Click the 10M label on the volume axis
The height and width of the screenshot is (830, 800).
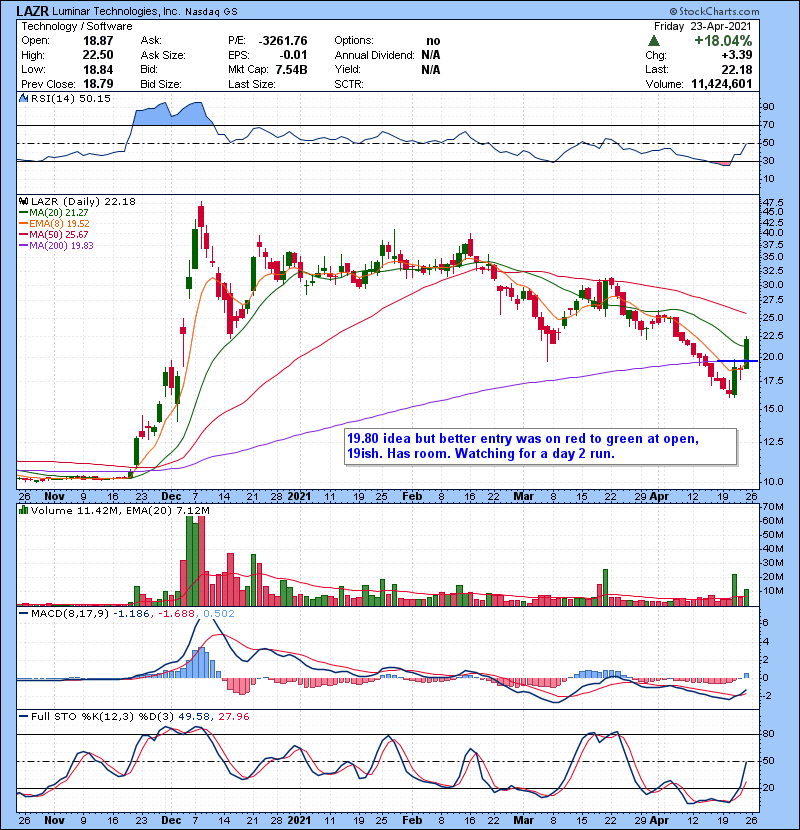(773, 591)
